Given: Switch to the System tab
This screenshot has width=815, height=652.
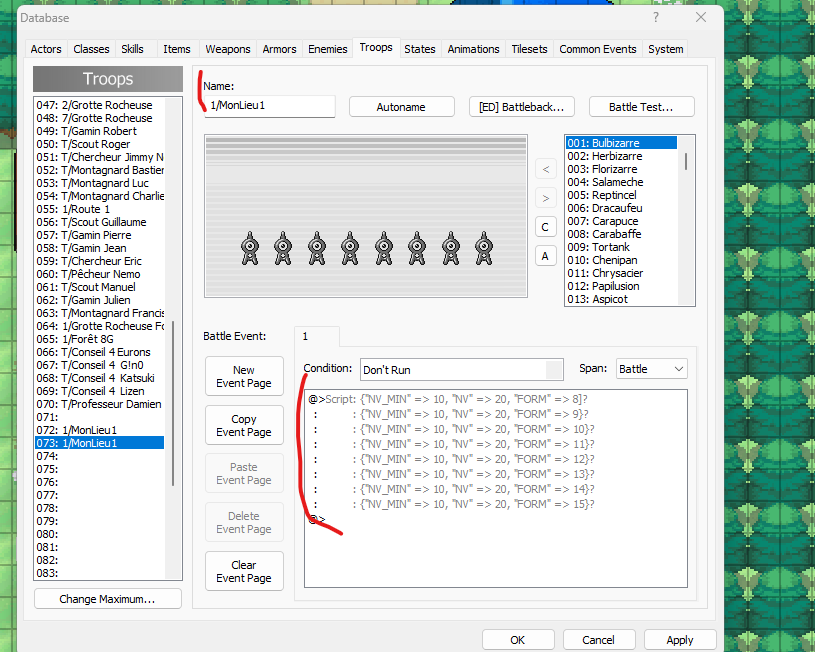Looking at the screenshot, I should [665, 49].
